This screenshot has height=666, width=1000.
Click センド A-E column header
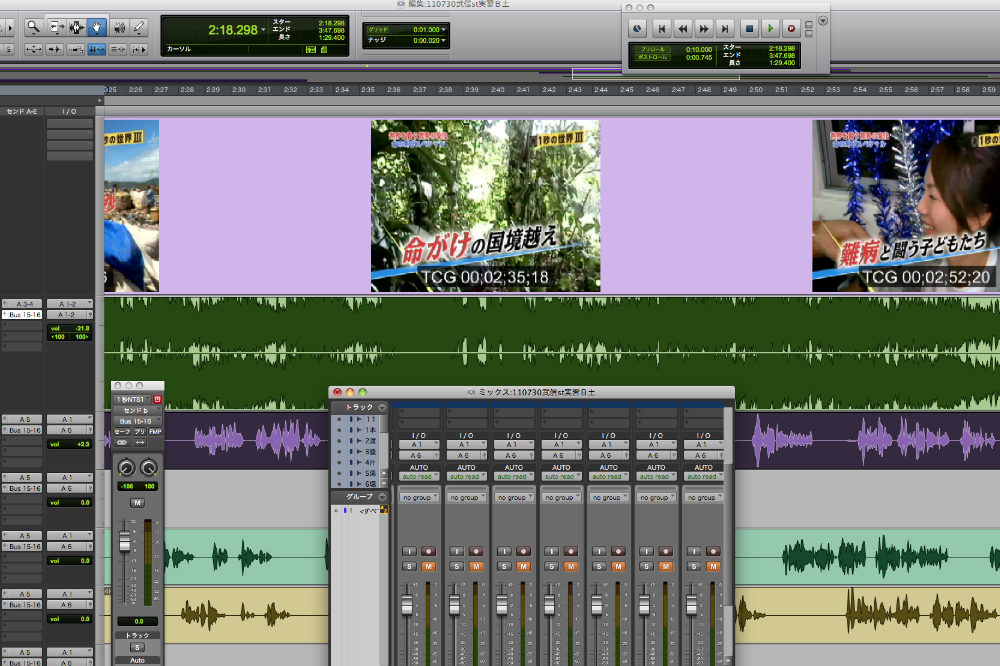[x=22, y=112]
